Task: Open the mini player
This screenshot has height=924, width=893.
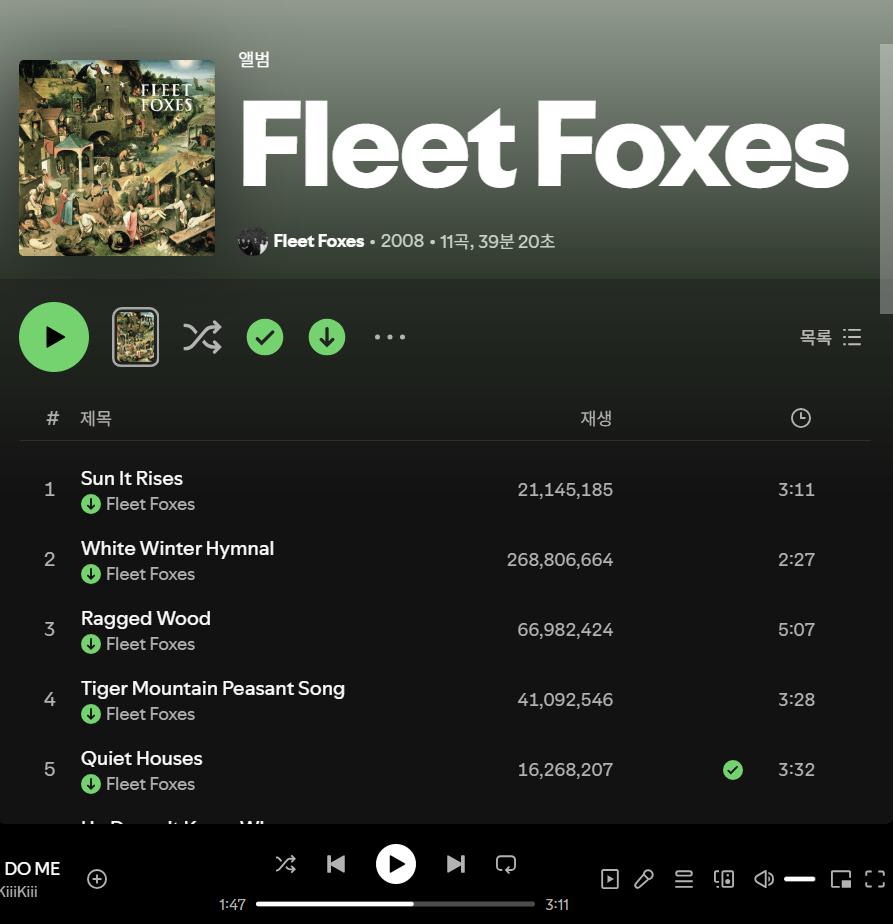Action: tap(841, 879)
